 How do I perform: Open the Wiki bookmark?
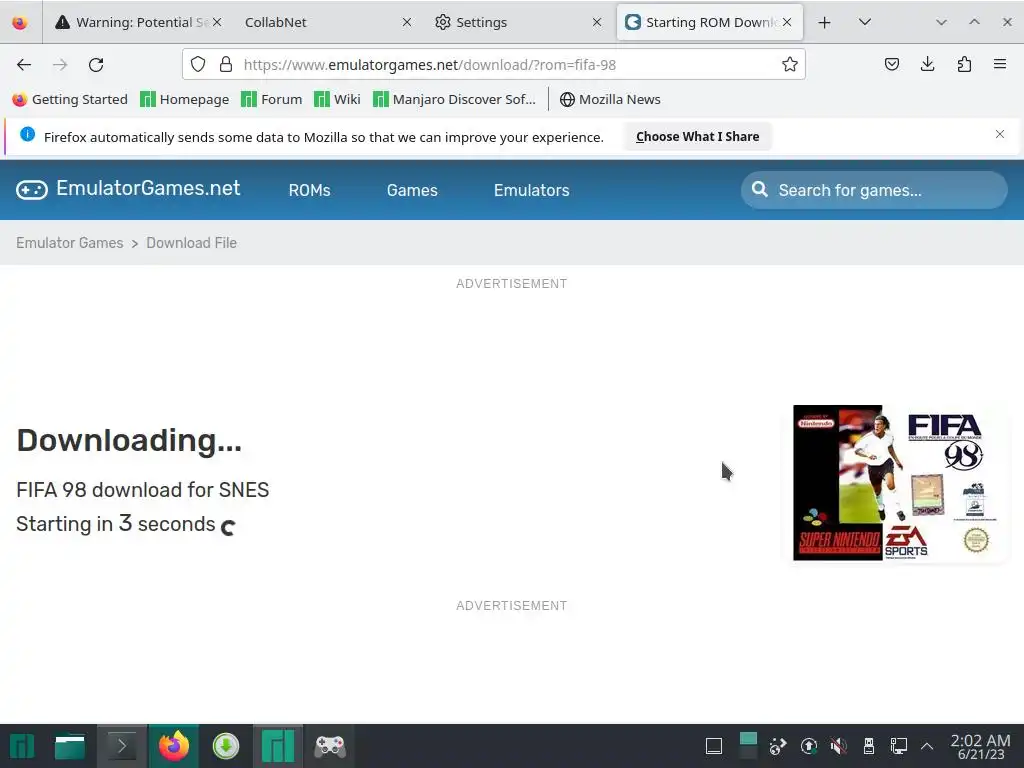[338, 99]
